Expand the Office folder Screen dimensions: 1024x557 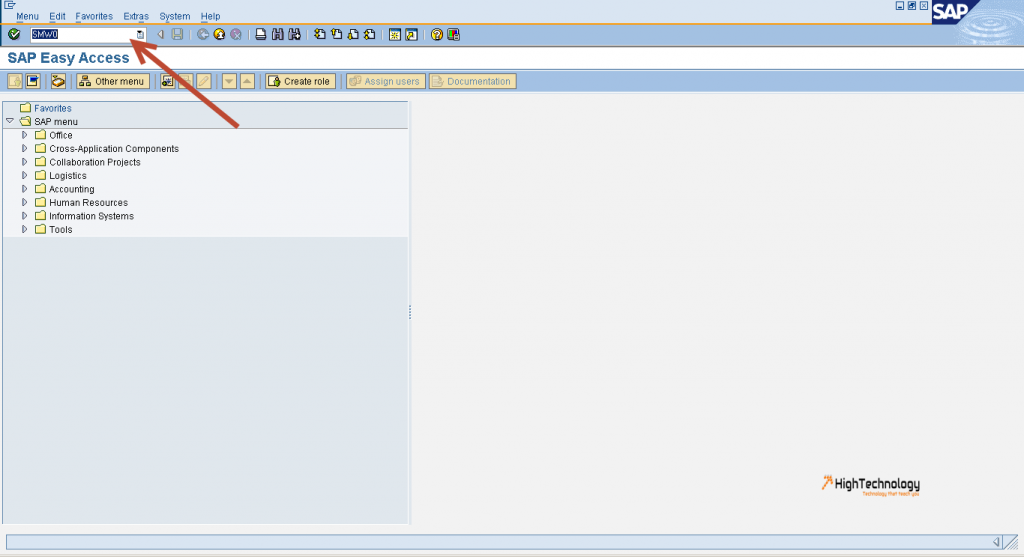coord(25,135)
